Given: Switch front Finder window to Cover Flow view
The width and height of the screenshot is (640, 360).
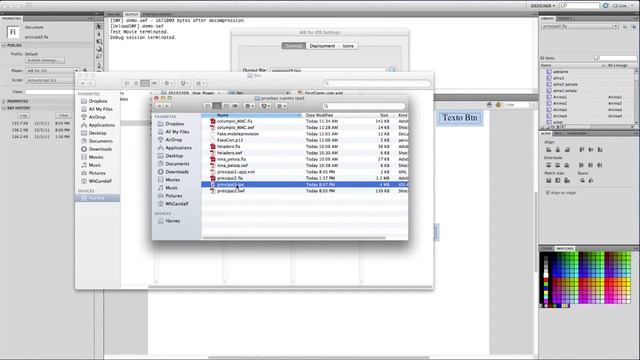Looking at the screenshot, I should 235,106.
